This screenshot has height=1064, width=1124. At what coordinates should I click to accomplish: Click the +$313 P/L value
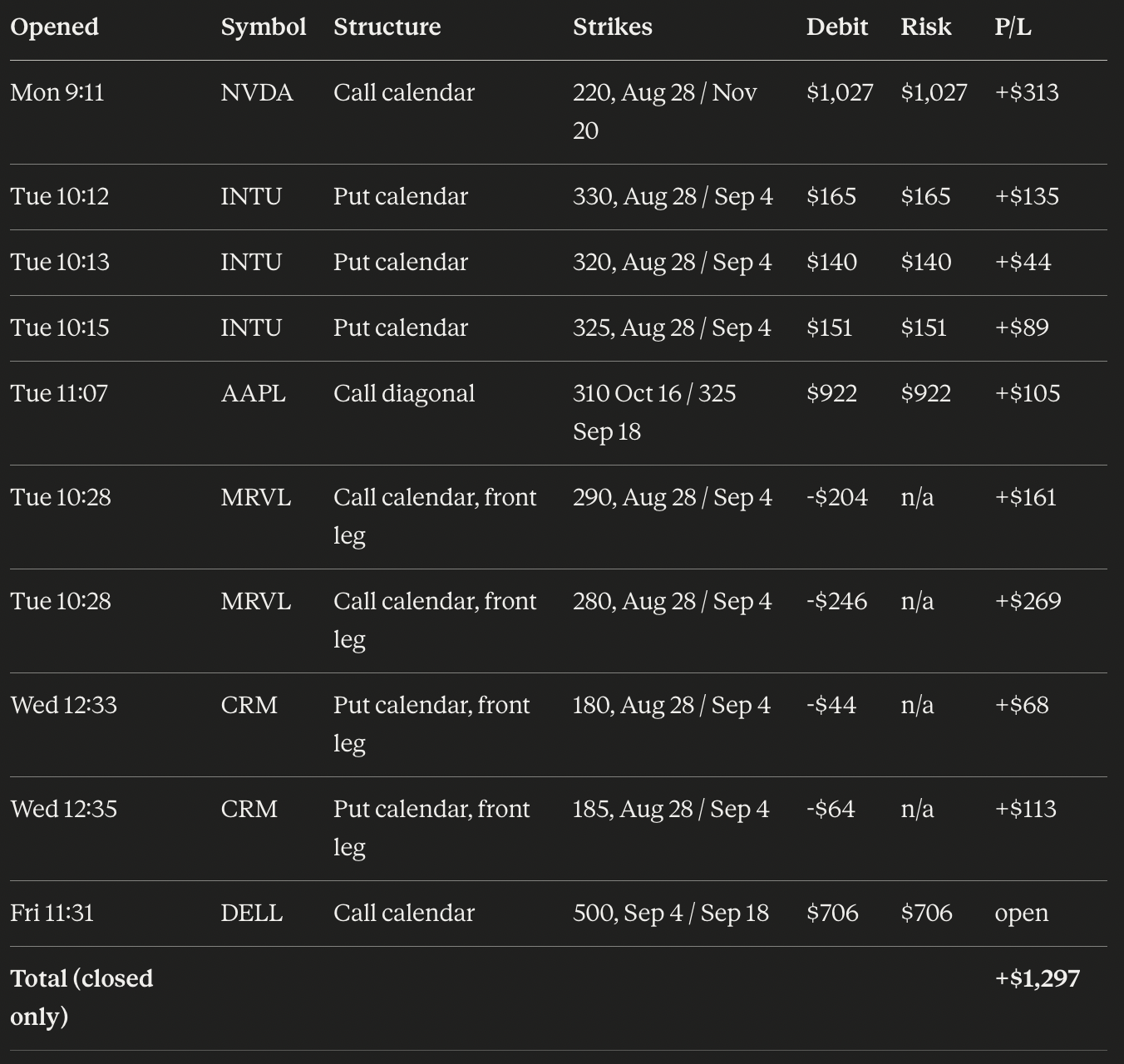point(1027,92)
